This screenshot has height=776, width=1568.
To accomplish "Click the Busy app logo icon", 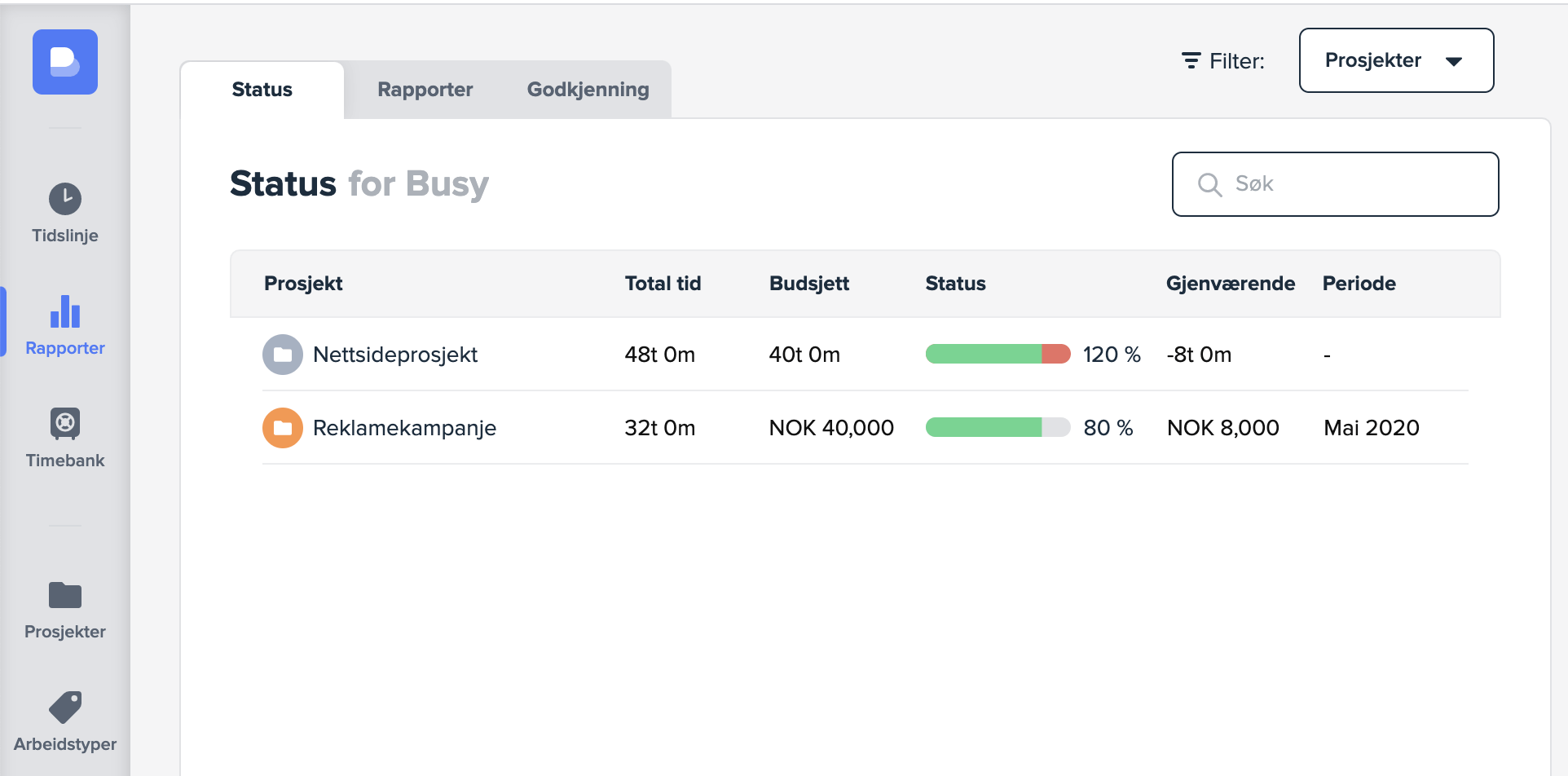I will tap(65, 62).
